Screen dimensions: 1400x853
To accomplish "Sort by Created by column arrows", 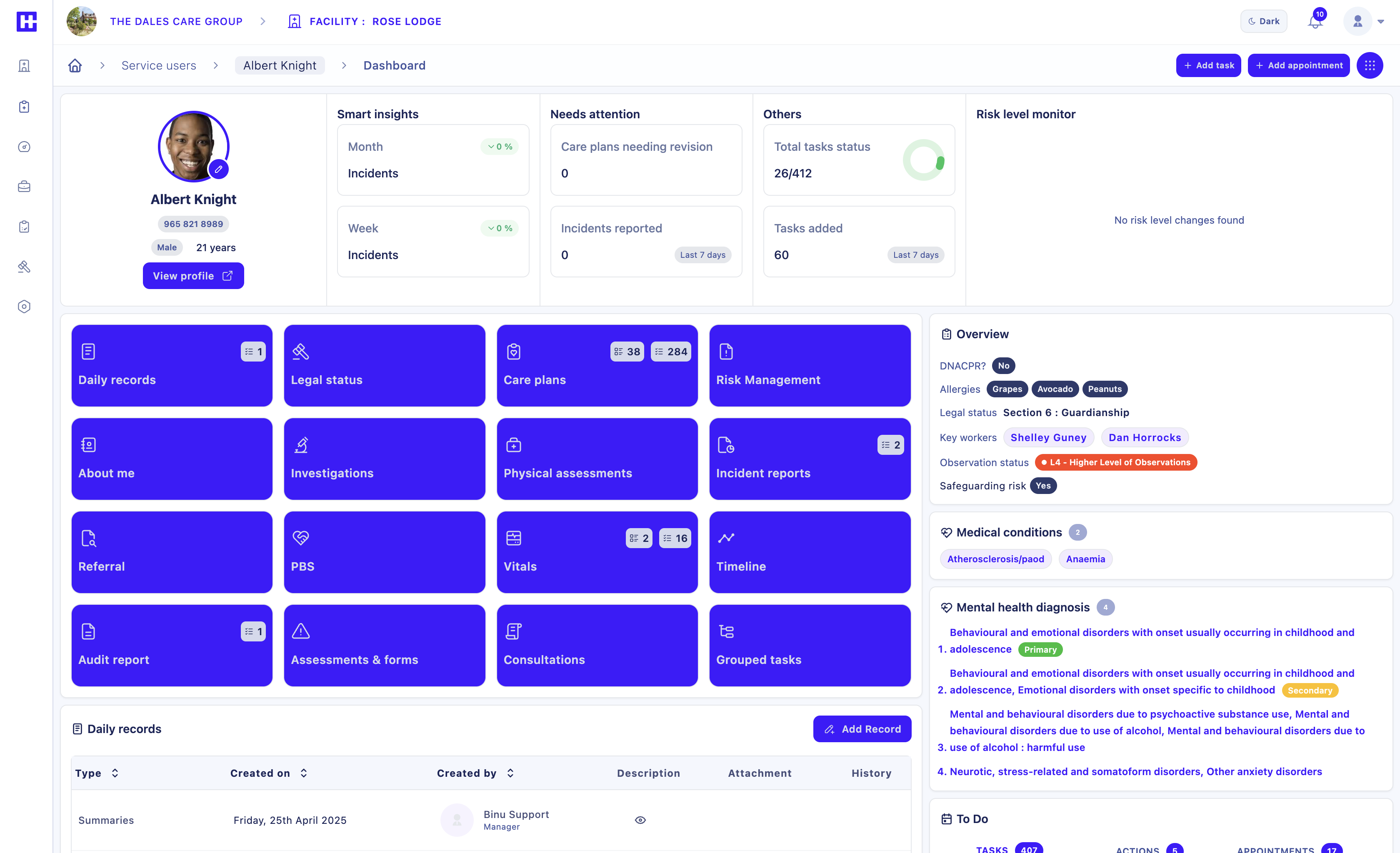I will pyautogui.click(x=510, y=773).
